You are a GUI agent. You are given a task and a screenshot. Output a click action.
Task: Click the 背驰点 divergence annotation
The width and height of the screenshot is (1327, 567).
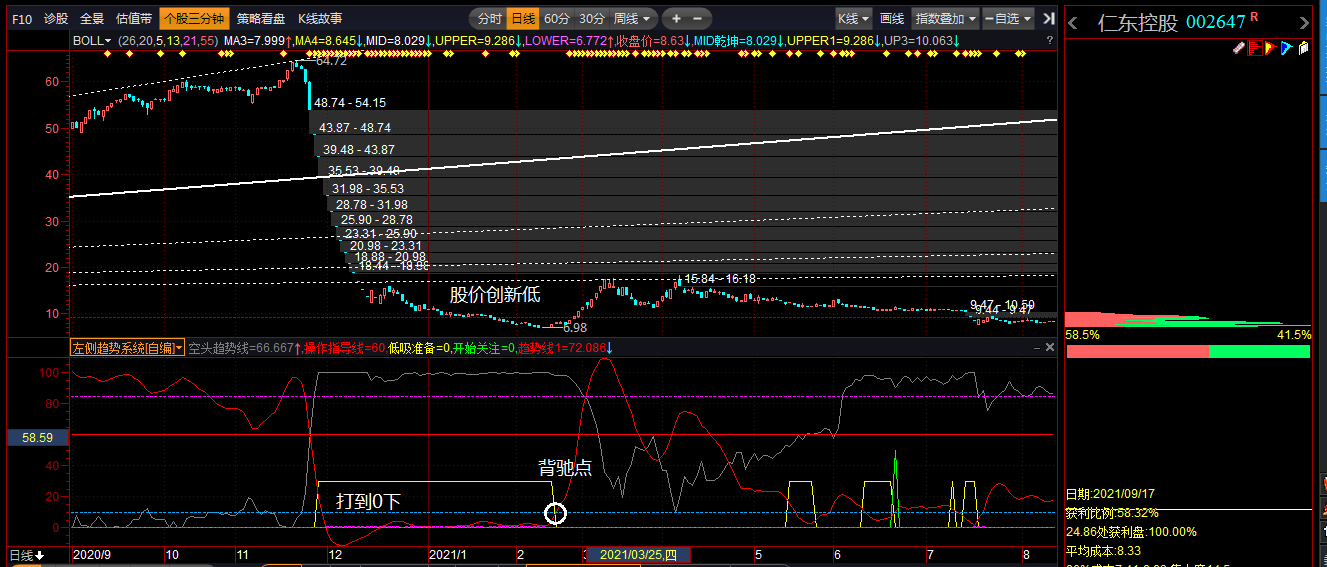coord(565,468)
